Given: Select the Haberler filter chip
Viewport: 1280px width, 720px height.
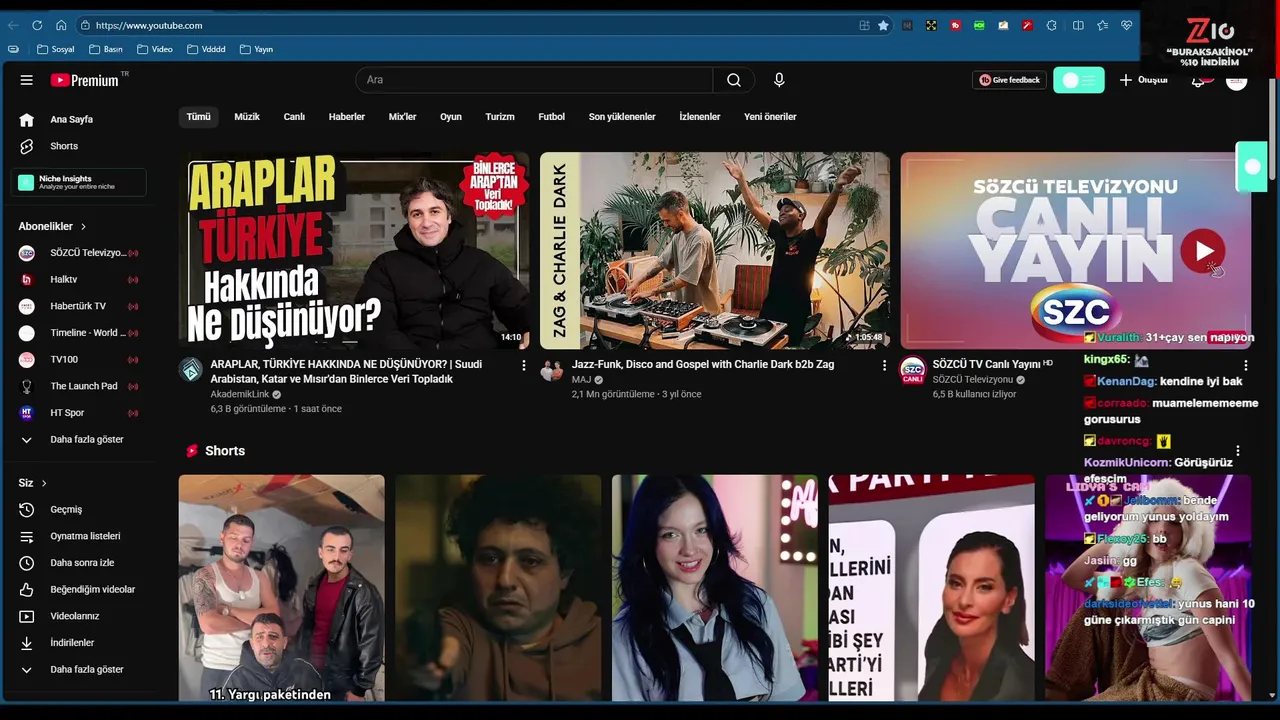Looking at the screenshot, I should coord(347,117).
